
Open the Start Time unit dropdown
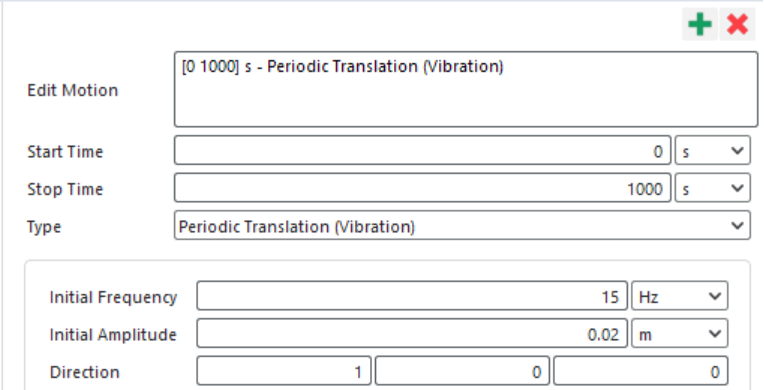[712, 151]
